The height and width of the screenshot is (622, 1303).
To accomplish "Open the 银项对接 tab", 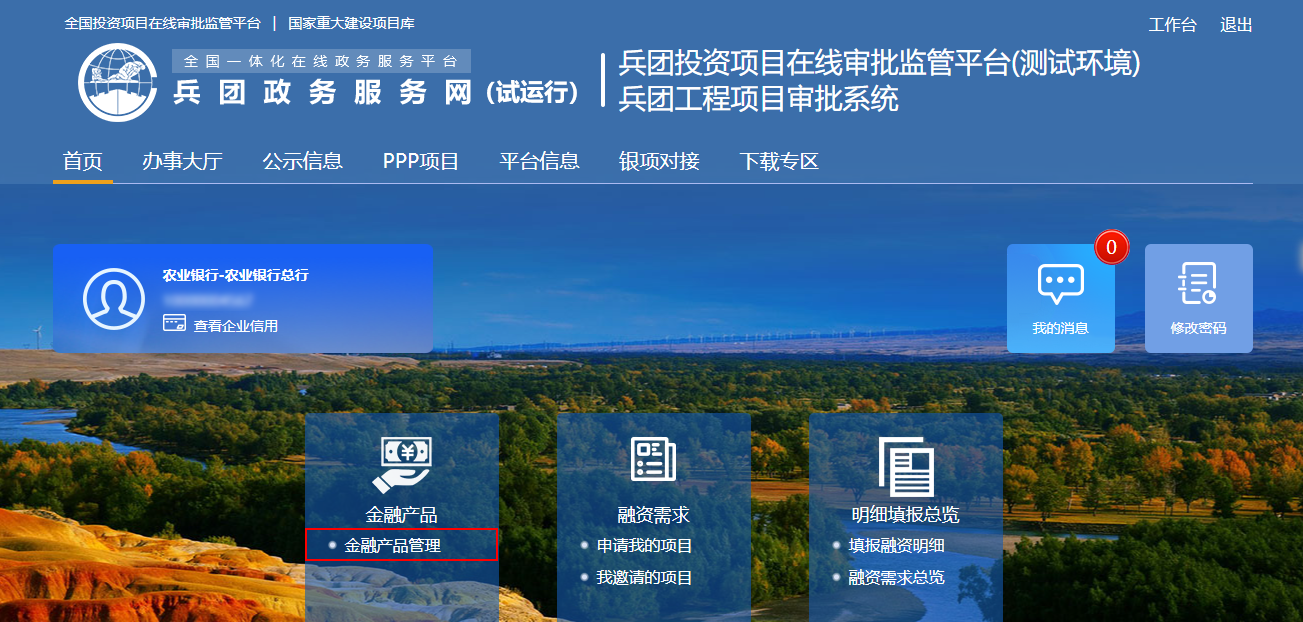I will (x=659, y=161).
